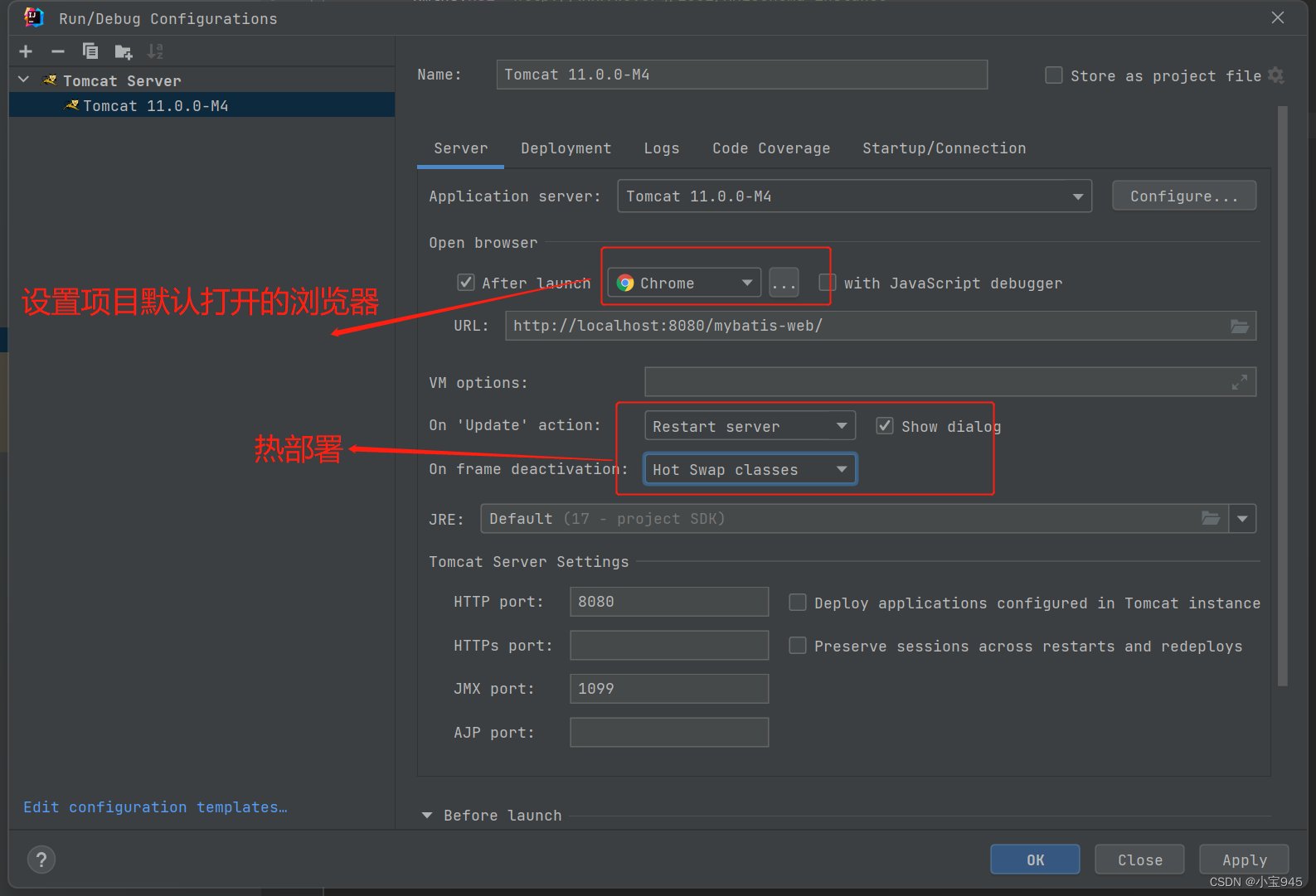Viewport: 1316px width, 896px height.
Task: Switch to the Startup/Connection tab
Action: pos(944,148)
